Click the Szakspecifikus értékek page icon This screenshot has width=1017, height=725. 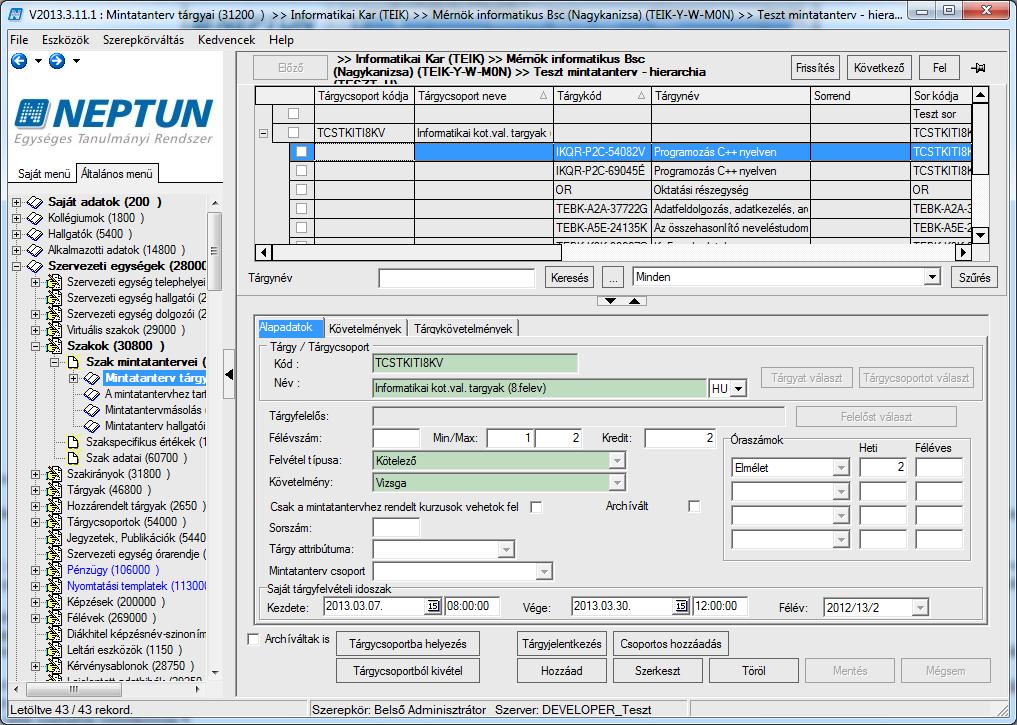[74, 442]
